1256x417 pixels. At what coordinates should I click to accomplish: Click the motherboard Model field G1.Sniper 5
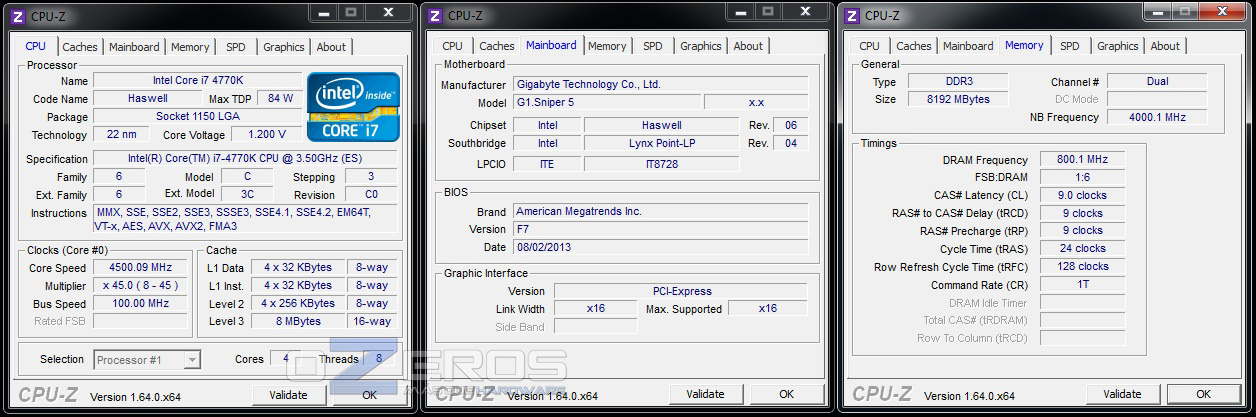[607, 103]
